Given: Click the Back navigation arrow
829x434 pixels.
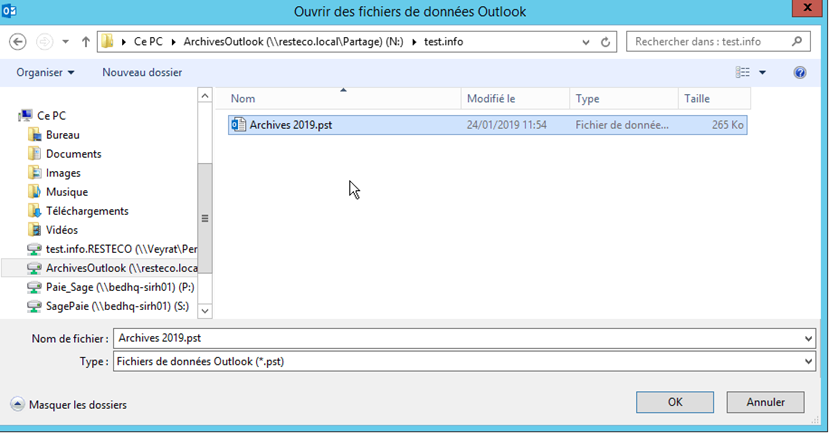Looking at the screenshot, I should point(17,42).
